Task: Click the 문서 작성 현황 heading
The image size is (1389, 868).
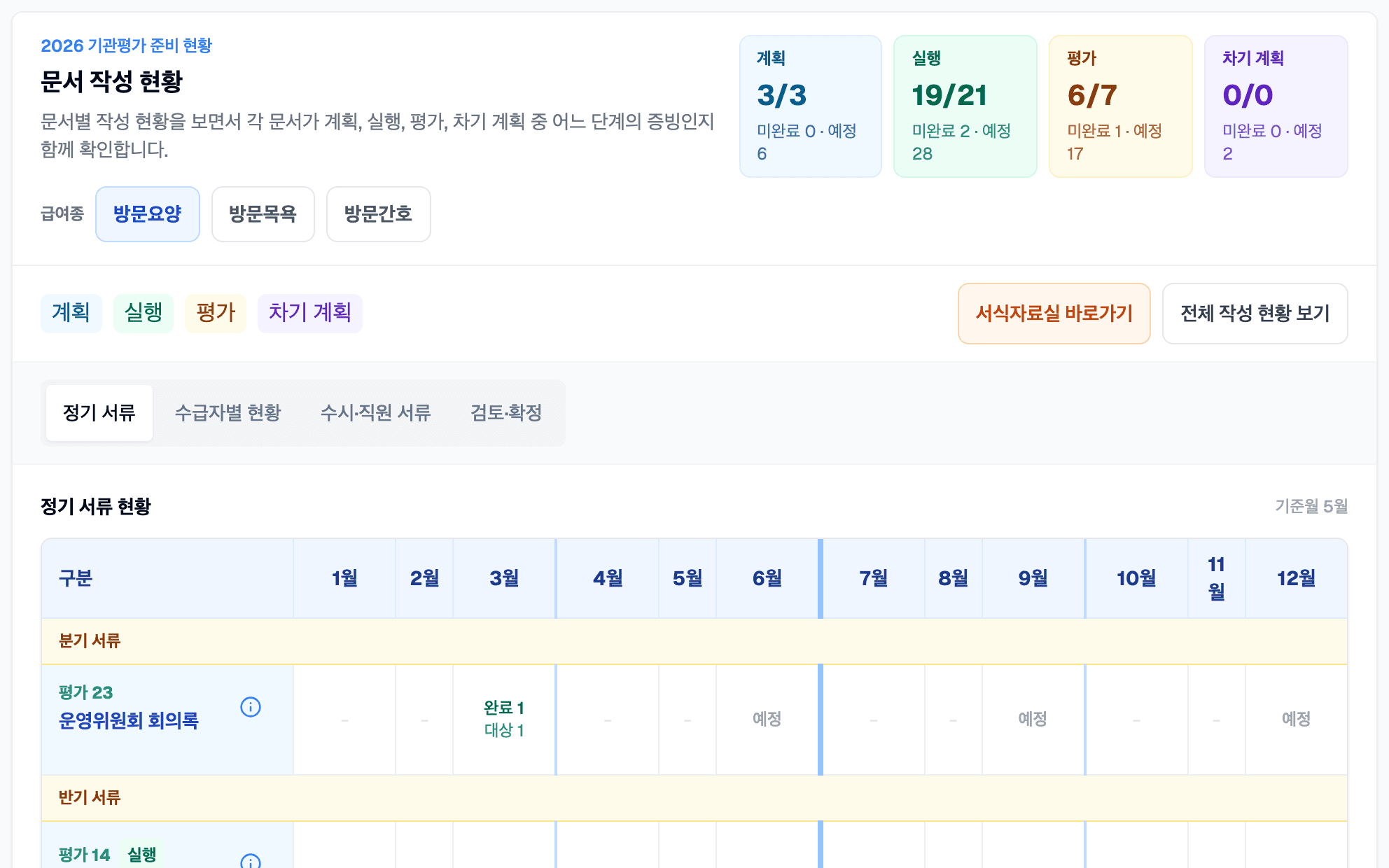Action: pos(111,82)
